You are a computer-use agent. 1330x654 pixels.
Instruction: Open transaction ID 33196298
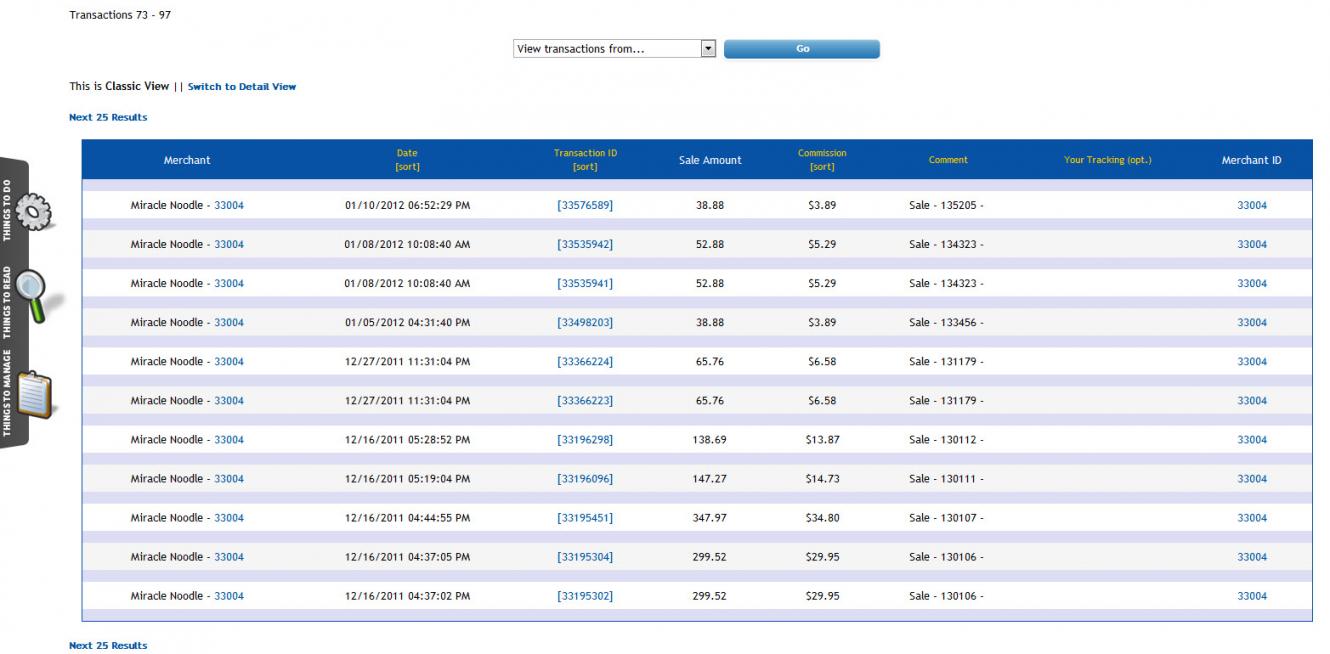coord(585,439)
